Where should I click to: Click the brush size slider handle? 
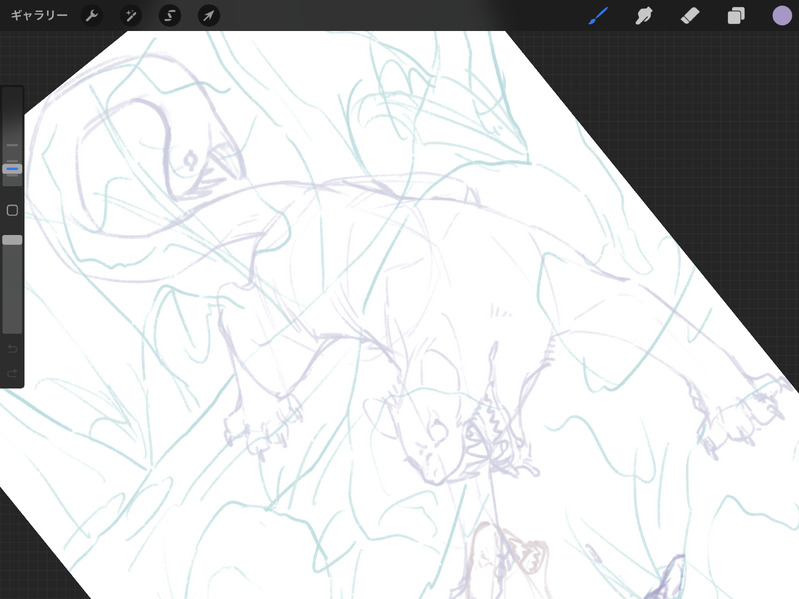(12, 169)
